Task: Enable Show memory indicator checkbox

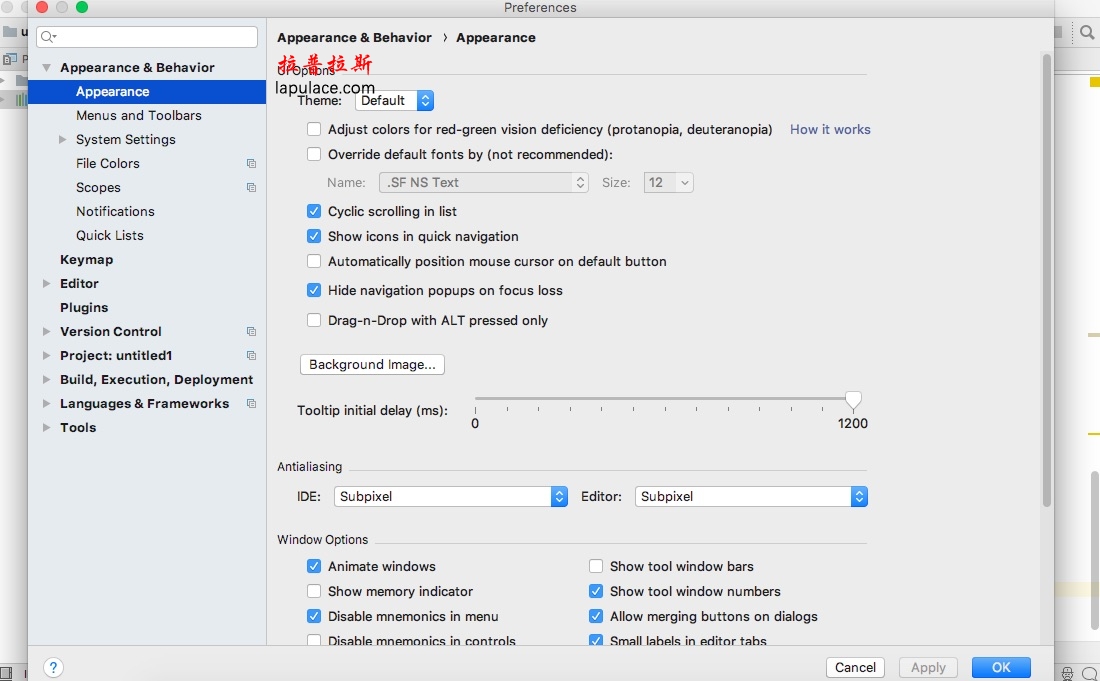Action: tap(314, 591)
